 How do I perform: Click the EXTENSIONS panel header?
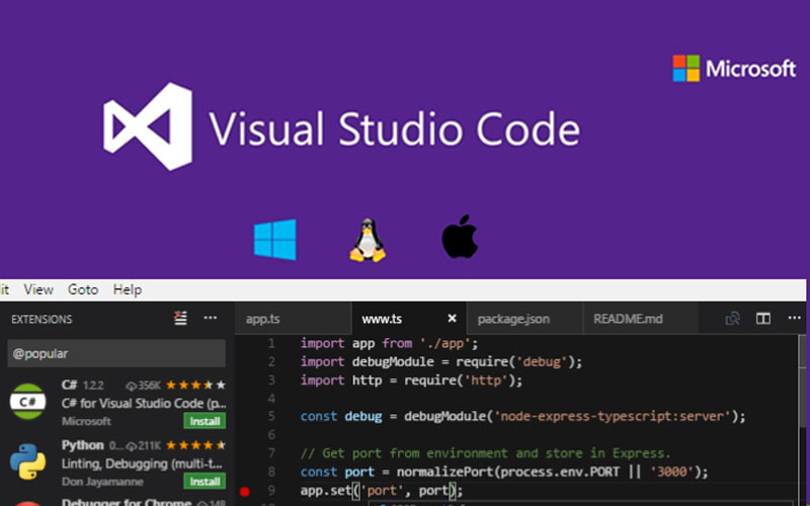point(42,320)
